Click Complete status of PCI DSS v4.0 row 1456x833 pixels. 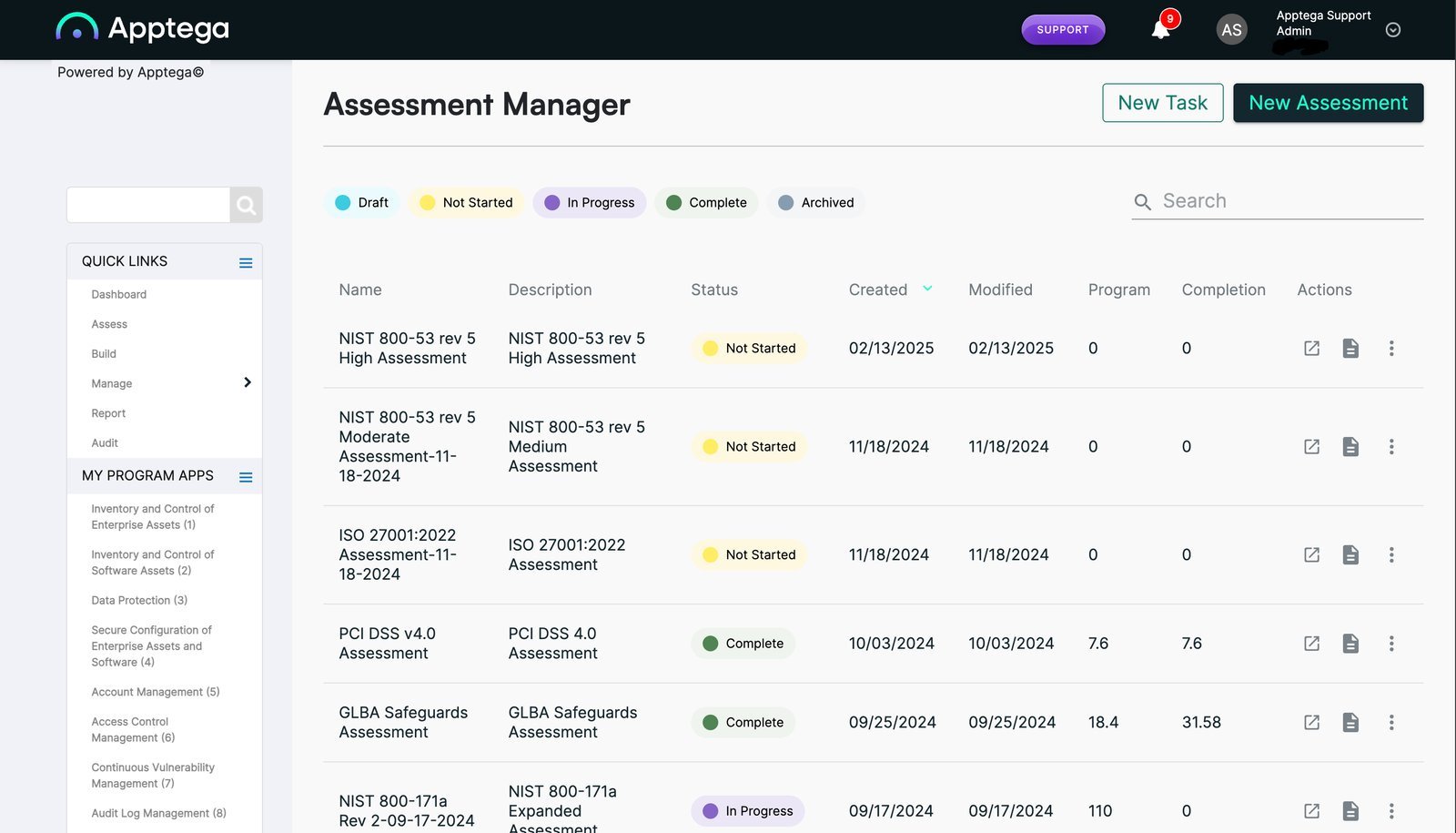point(743,643)
